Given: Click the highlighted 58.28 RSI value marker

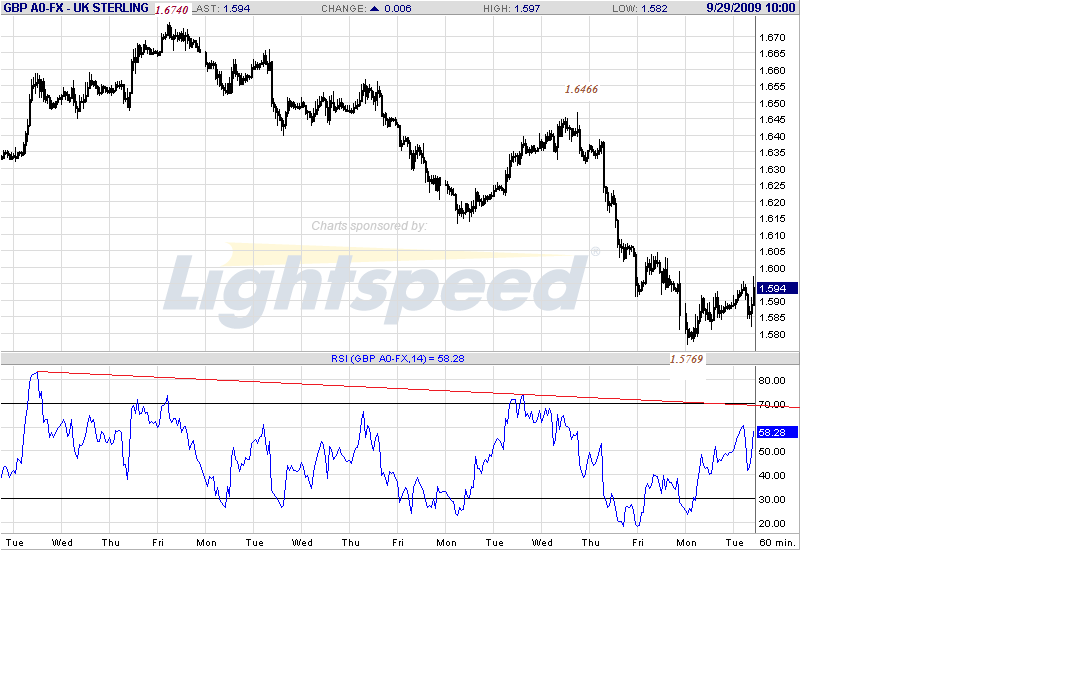Looking at the screenshot, I should point(776,432).
